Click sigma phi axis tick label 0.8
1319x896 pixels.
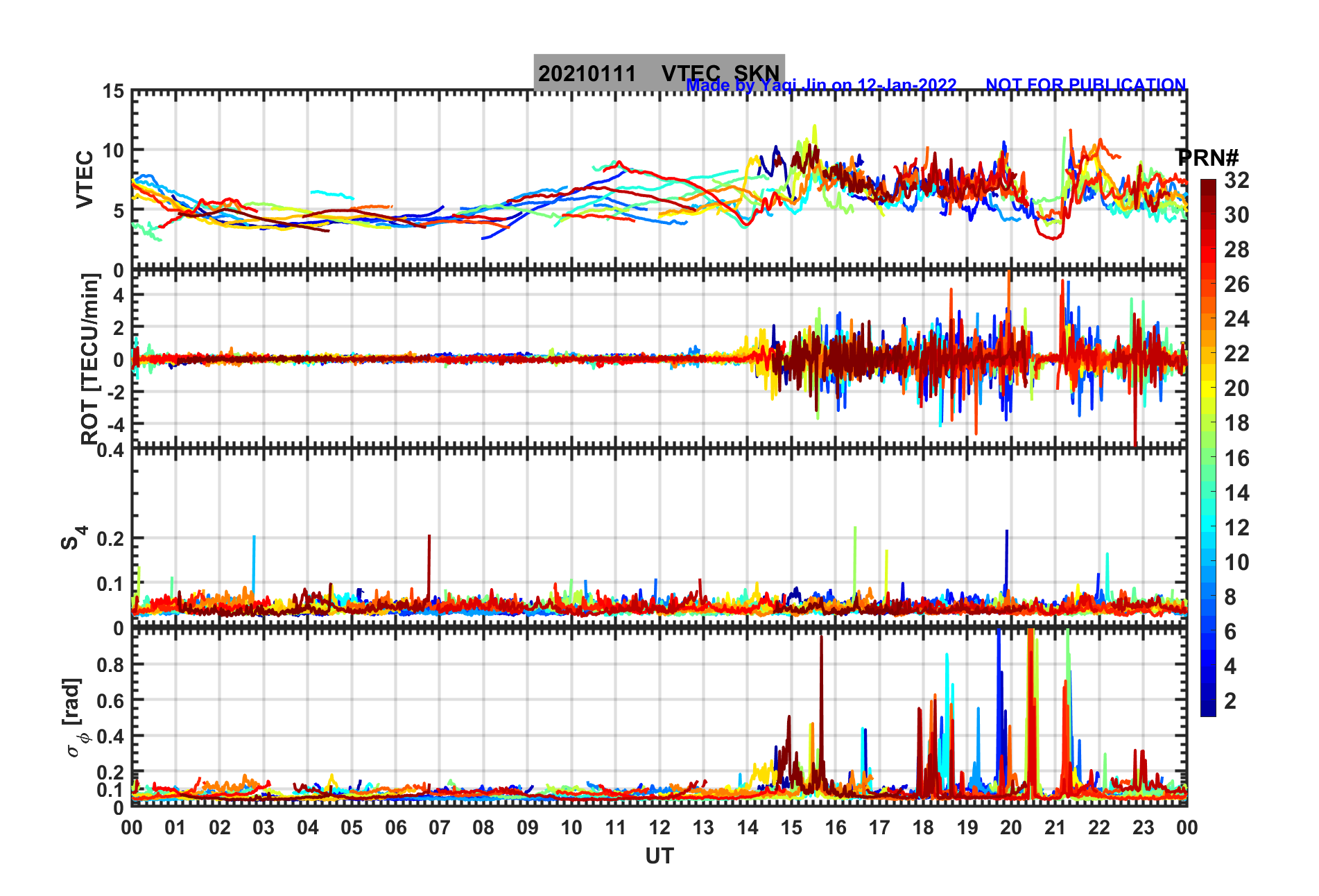111,664
